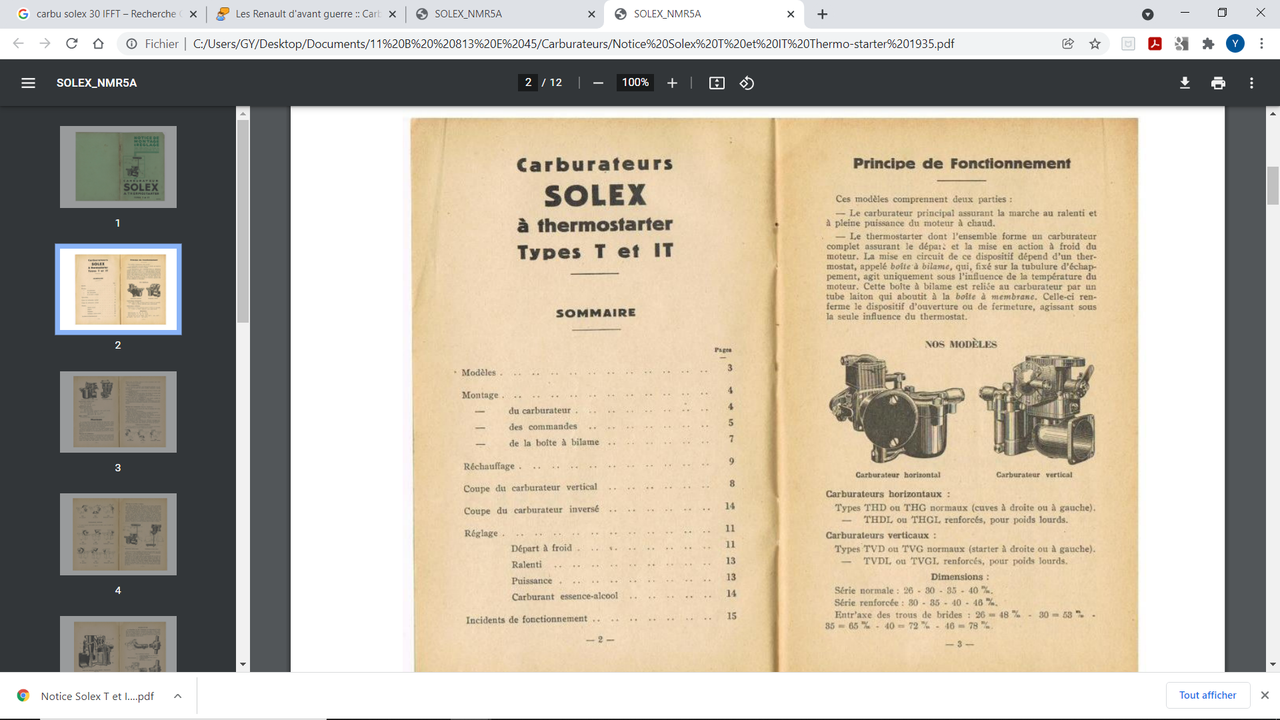Go back in browser history
The height and width of the screenshot is (720, 1280).
[x=18, y=44]
